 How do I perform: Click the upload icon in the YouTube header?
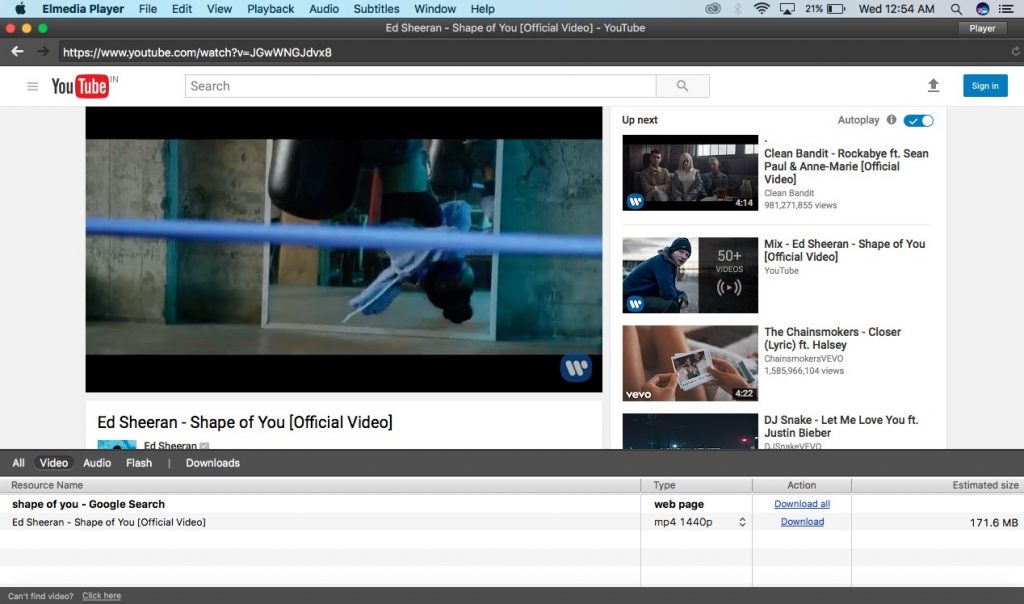[x=933, y=86]
